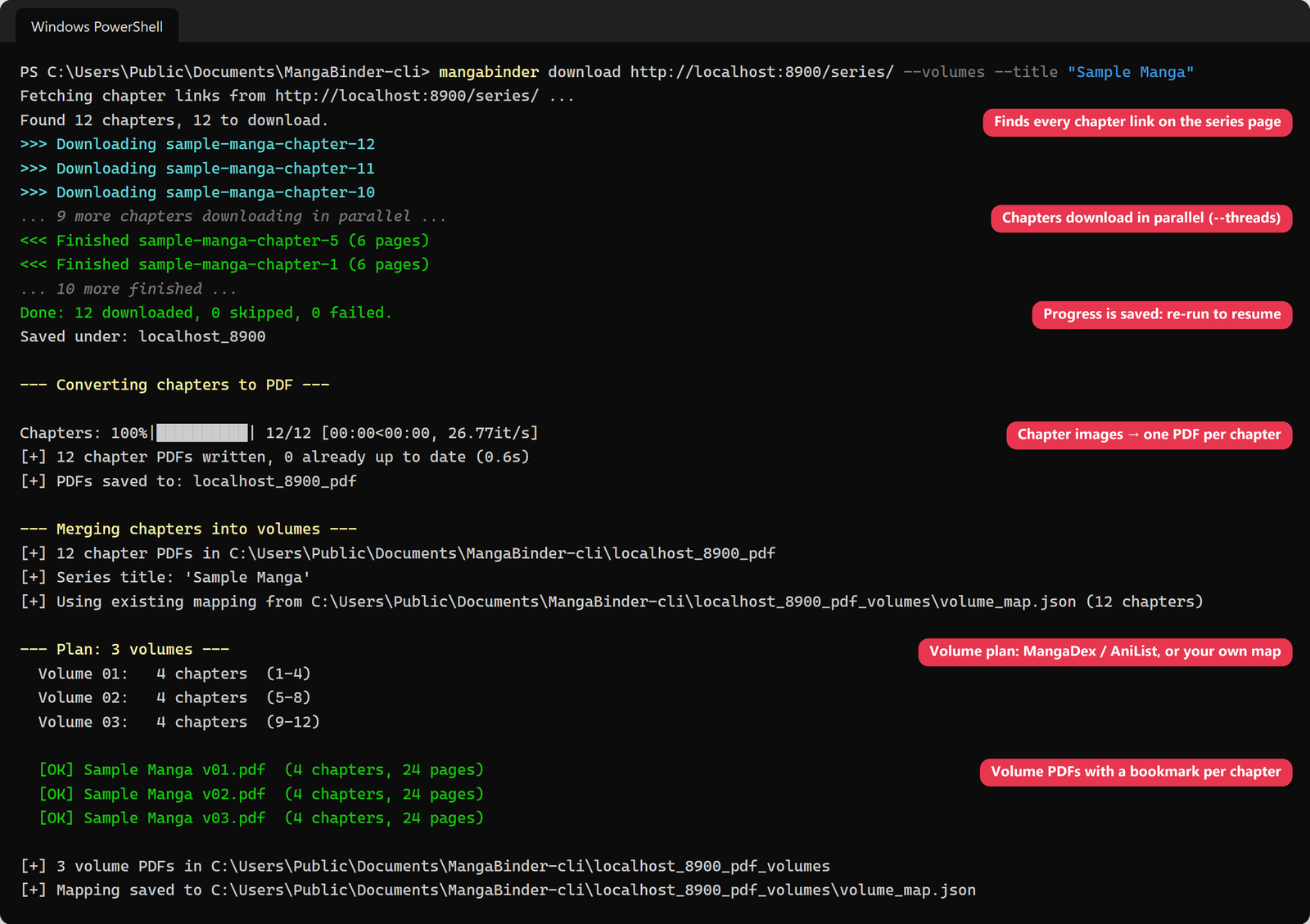This screenshot has height=924, width=1310.
Task: Click the 'Fetching chapter links from' line
Action: (x=297, y=96)
